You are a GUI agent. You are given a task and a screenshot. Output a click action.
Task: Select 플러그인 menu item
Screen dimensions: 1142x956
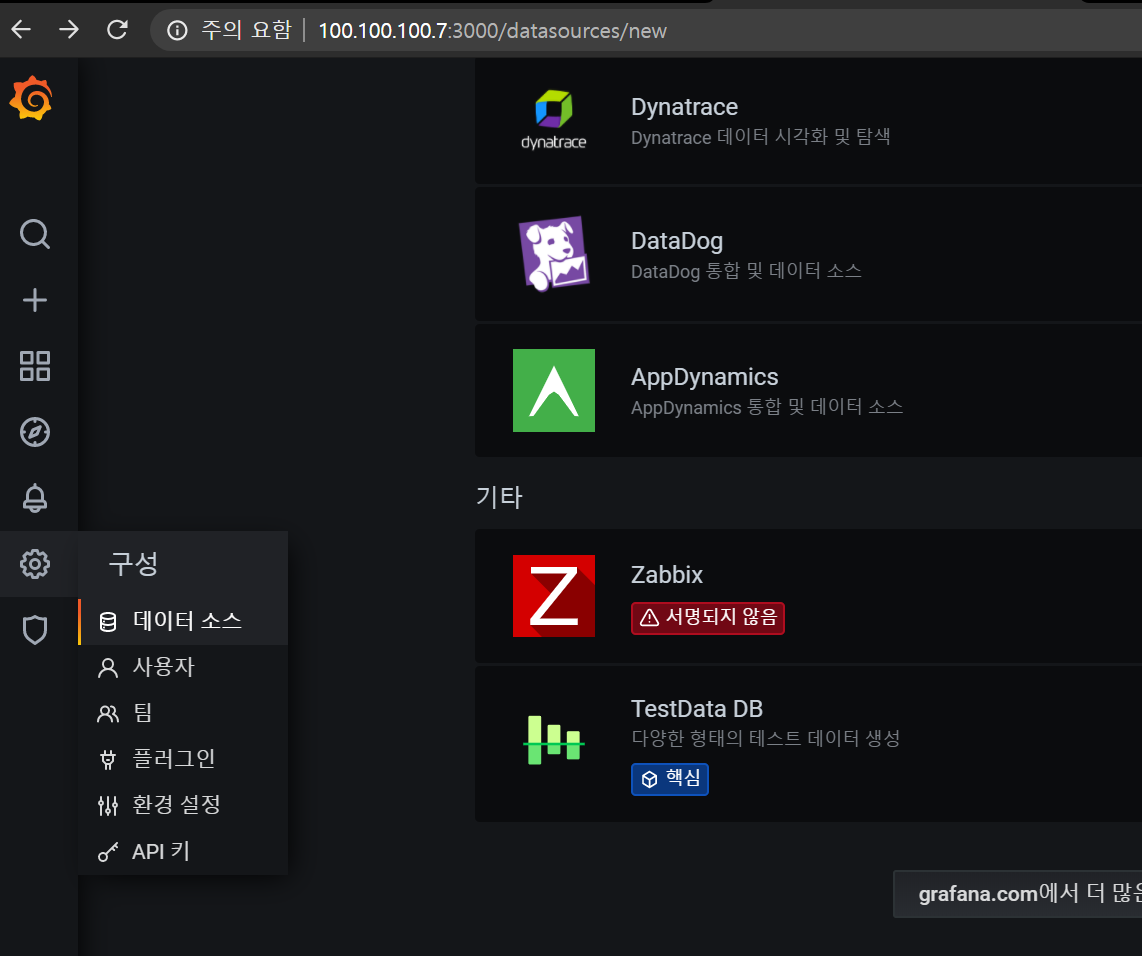[x=184, y=759]
